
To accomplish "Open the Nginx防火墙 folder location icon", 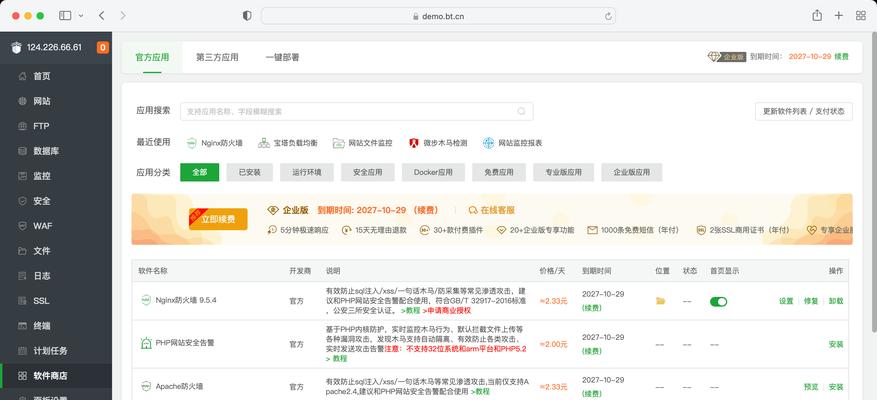I will pyautogui.click(x=661, y=301).
